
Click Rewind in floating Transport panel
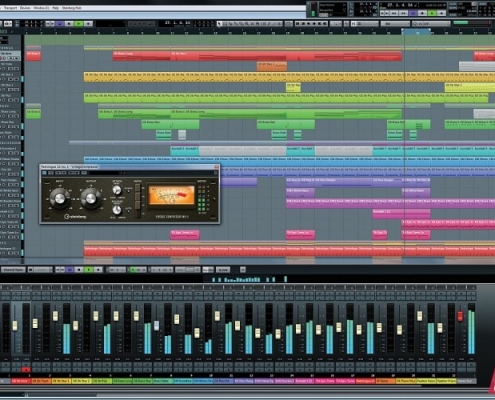(x=394, y=13)
